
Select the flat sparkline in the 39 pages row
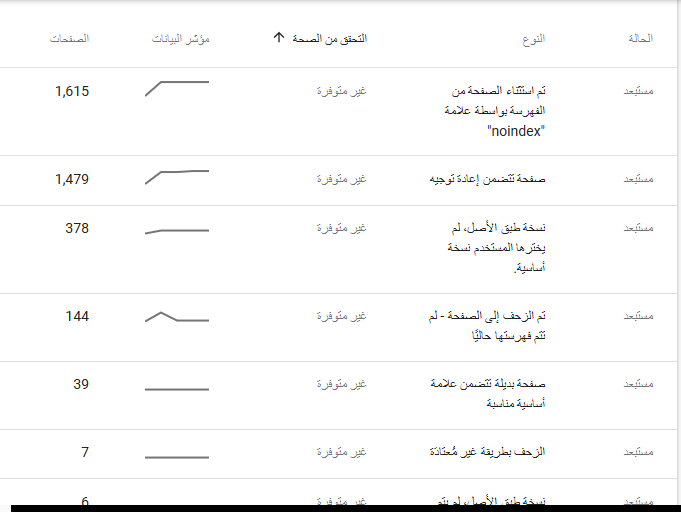coord(177,388)
